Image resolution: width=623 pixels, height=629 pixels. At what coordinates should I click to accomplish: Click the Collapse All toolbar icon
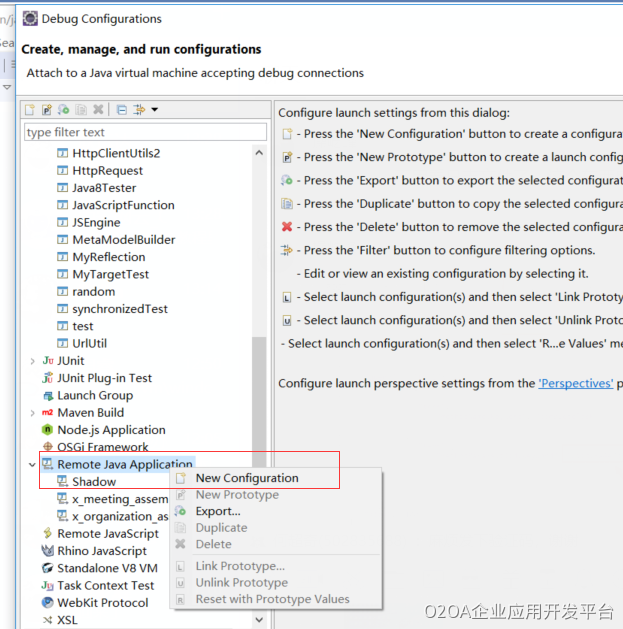point(121,110)
